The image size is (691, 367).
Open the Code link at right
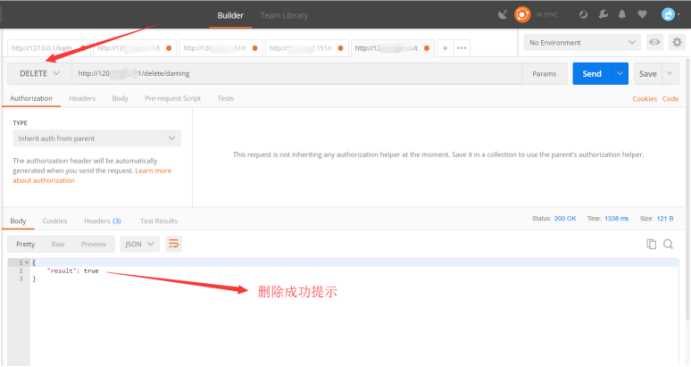point(670,99)
